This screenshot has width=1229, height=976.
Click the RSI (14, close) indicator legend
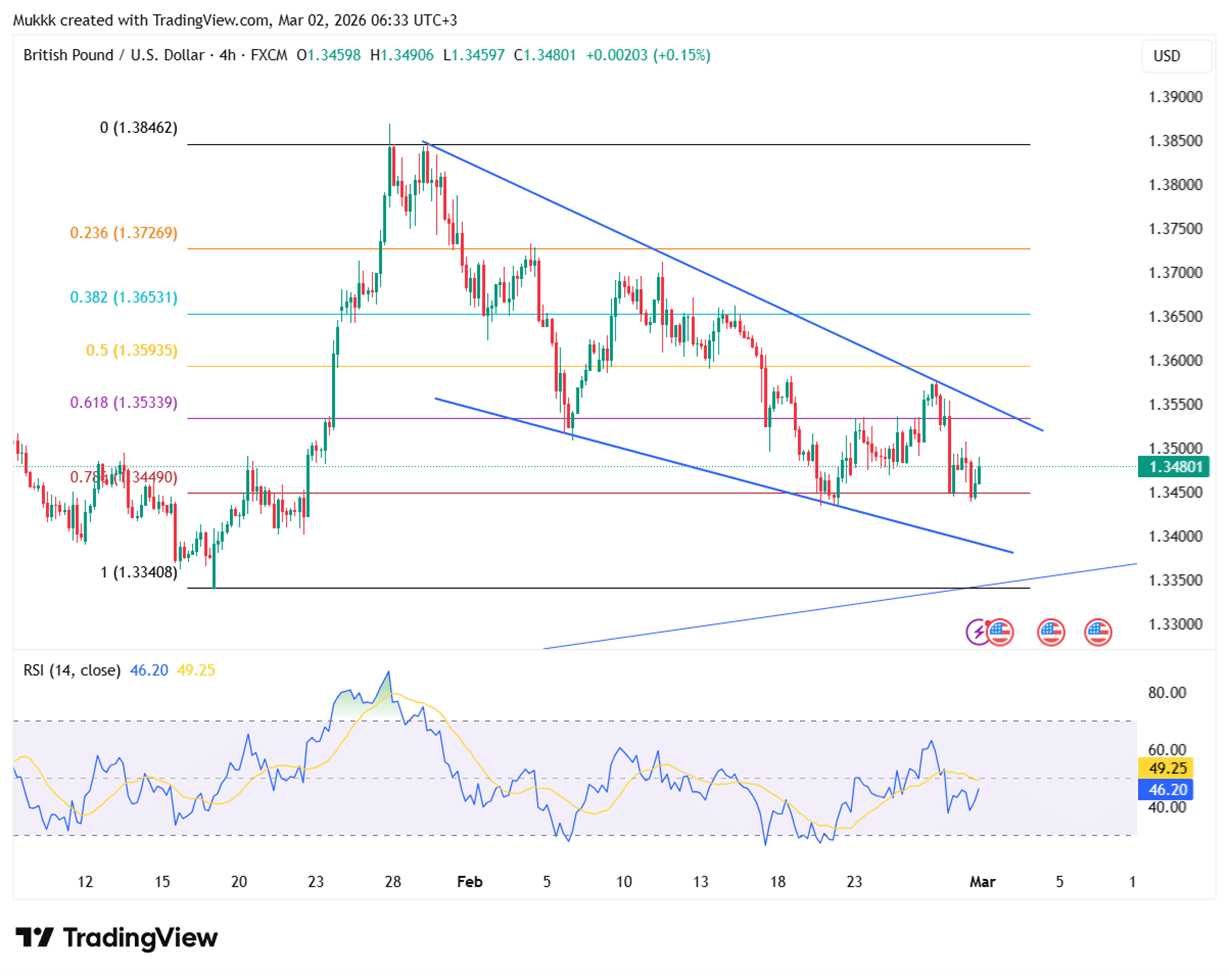tap(72, 670)
